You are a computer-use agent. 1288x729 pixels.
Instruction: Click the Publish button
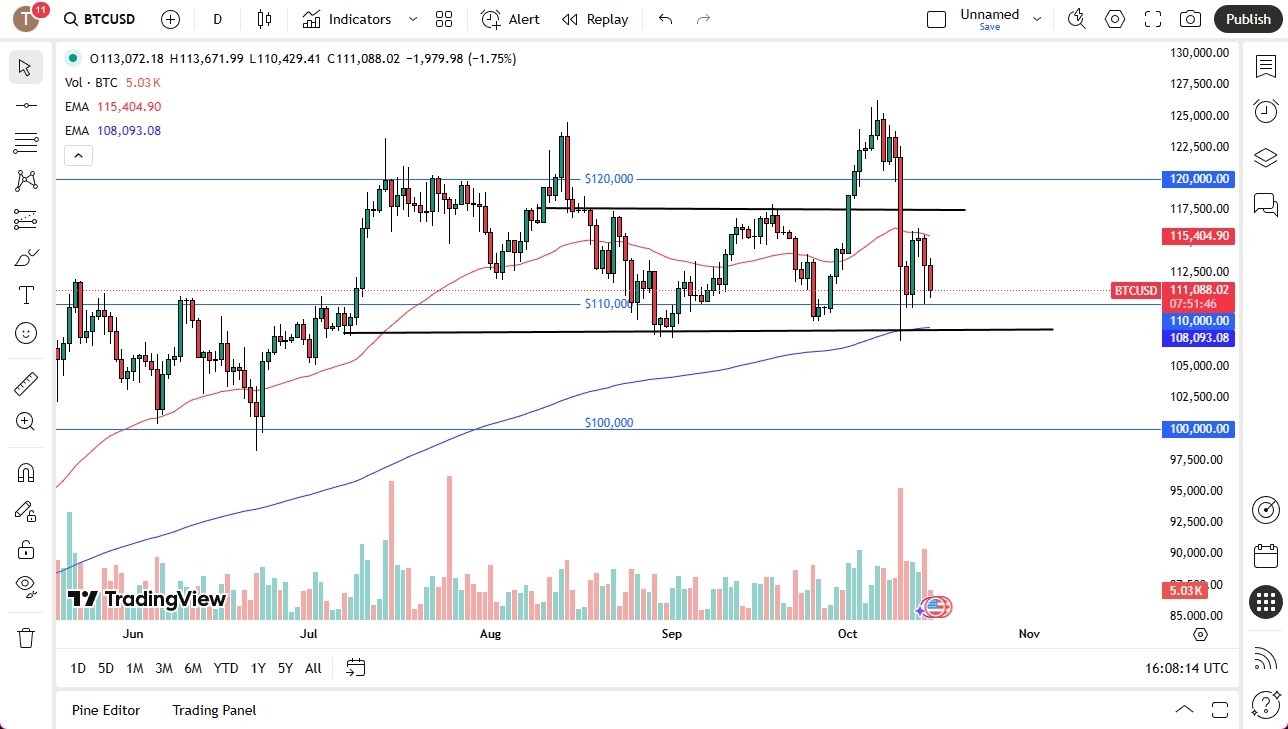pyautogui.click(x=1247, y=18)
